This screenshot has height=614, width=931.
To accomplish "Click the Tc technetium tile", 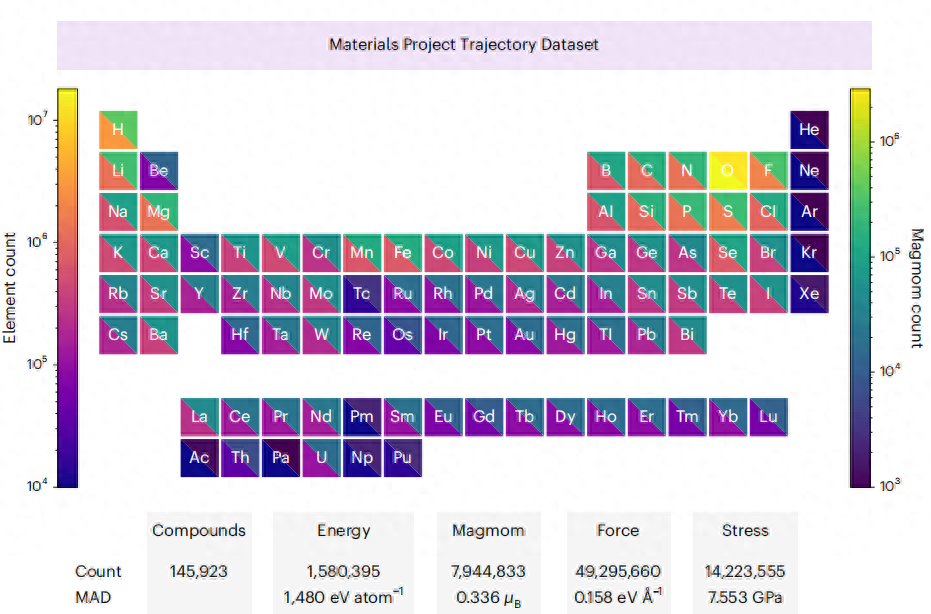I will point(362,293).
